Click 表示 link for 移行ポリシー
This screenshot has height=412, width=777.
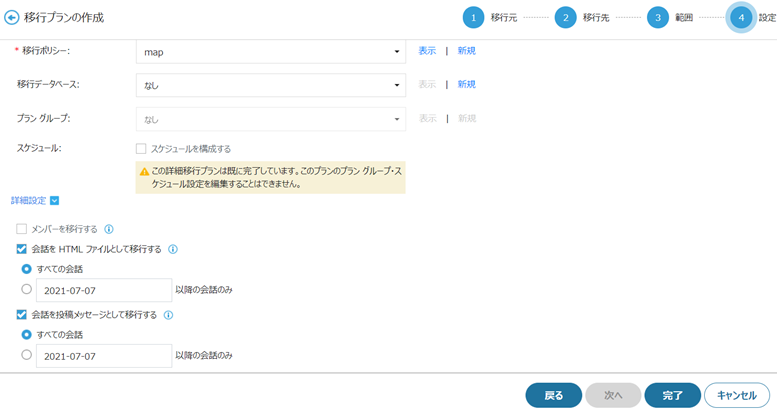click(x=427, y=51)
